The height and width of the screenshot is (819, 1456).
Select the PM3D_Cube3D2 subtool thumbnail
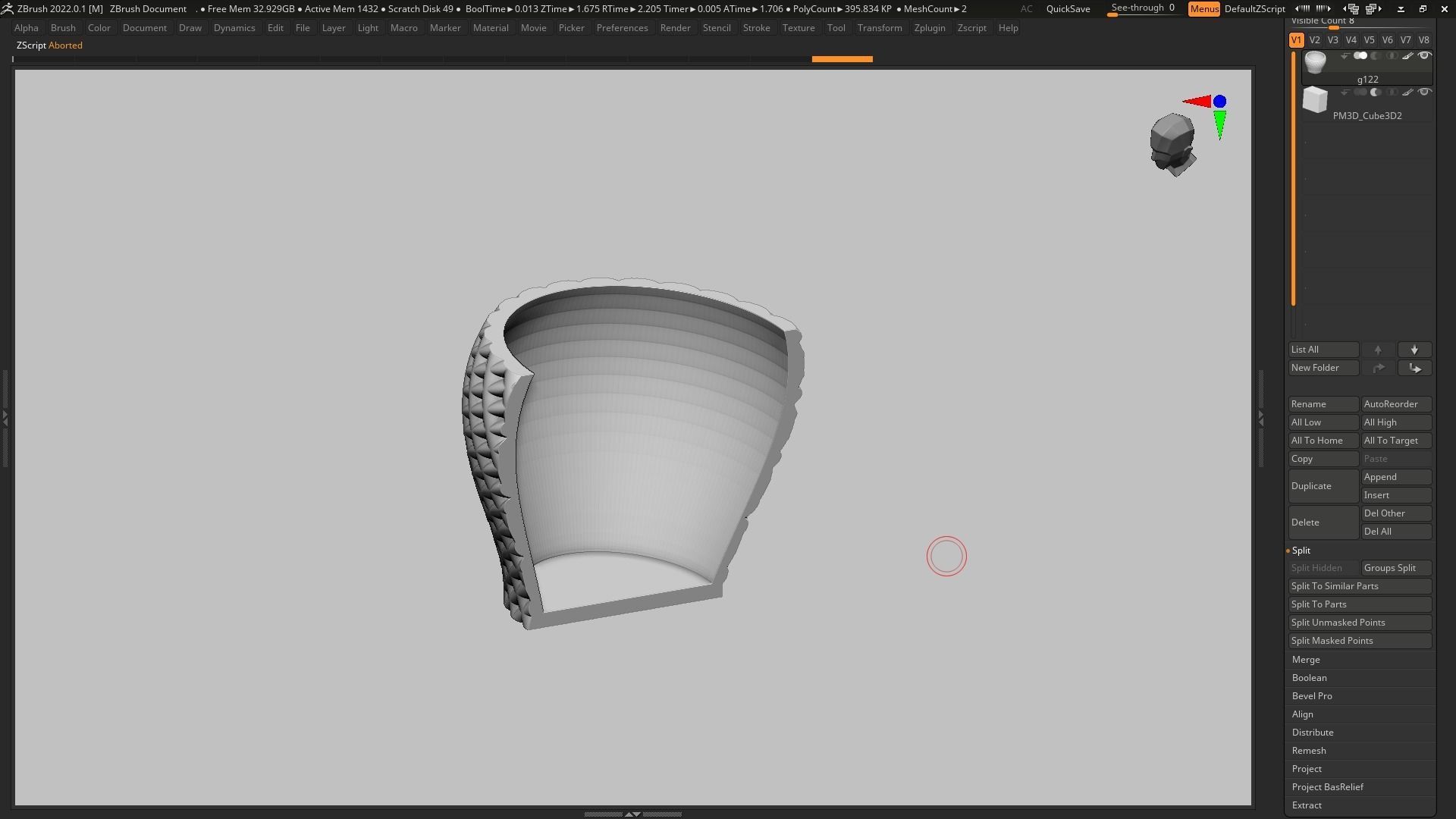pyautogui.click(x=1315, y=100)
